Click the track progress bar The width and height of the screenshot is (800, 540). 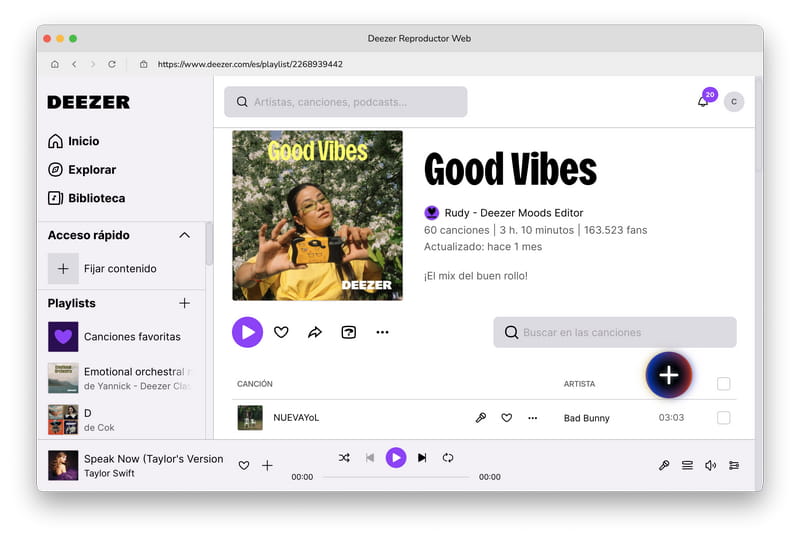(x=396, y=477)
